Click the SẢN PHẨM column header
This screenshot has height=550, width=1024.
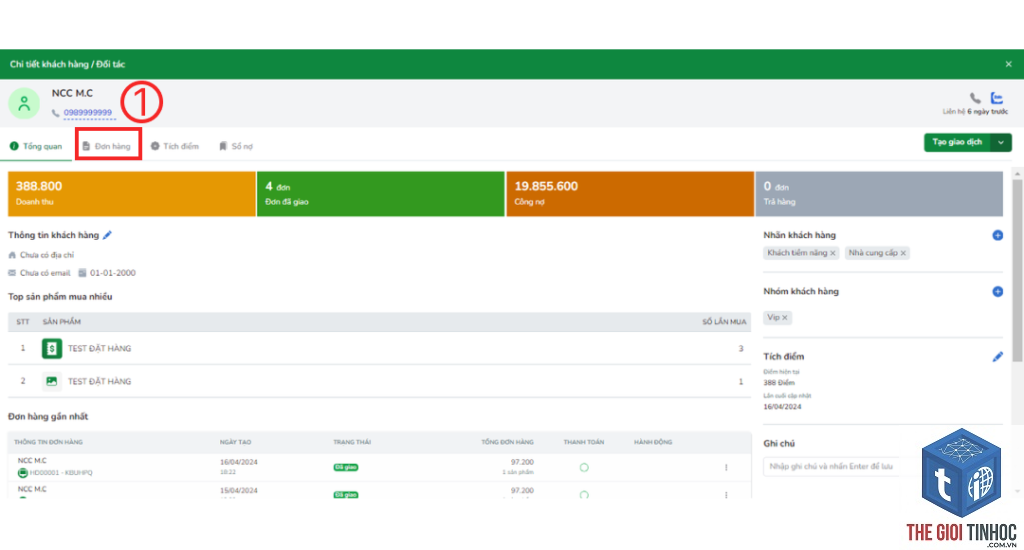(62, 322)
